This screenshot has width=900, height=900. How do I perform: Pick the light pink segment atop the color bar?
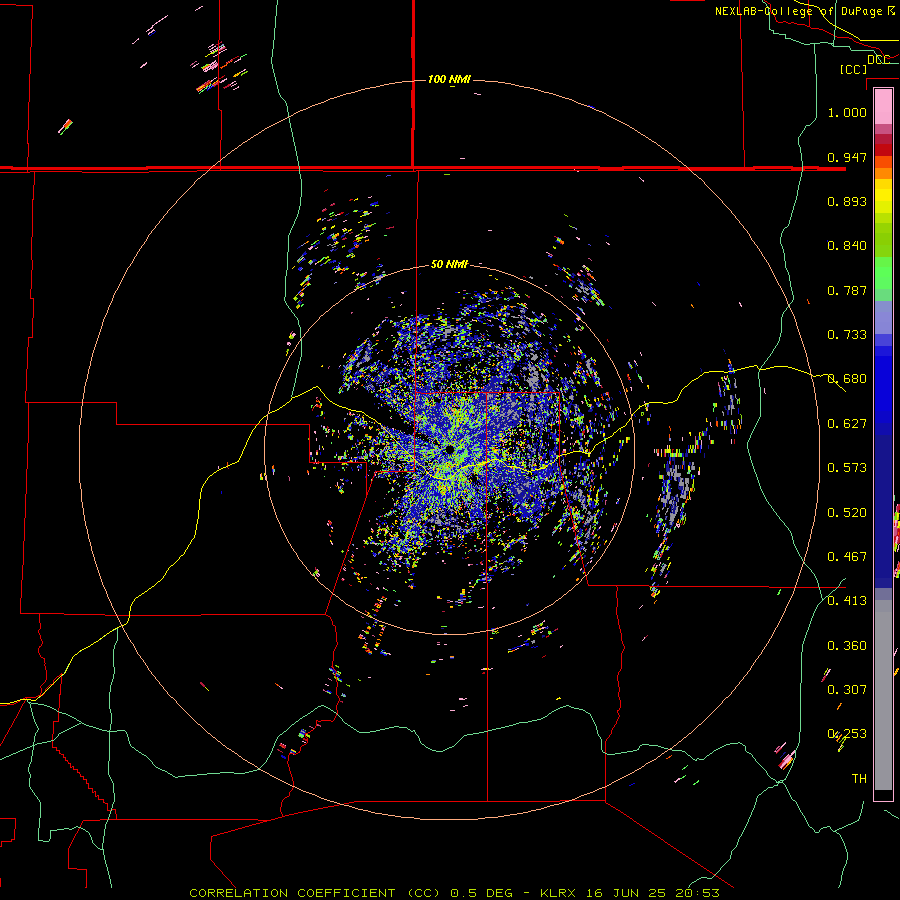[x=883, y=107]
